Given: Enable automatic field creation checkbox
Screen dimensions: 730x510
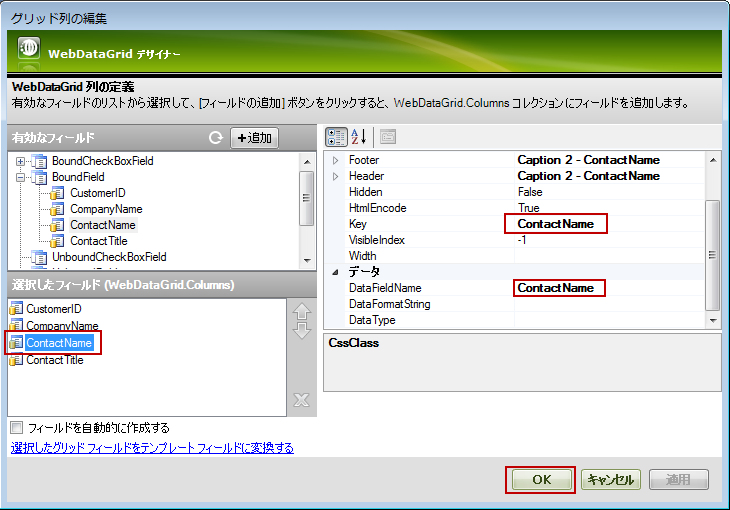Looking at the screenshot, I should [17, 428].
